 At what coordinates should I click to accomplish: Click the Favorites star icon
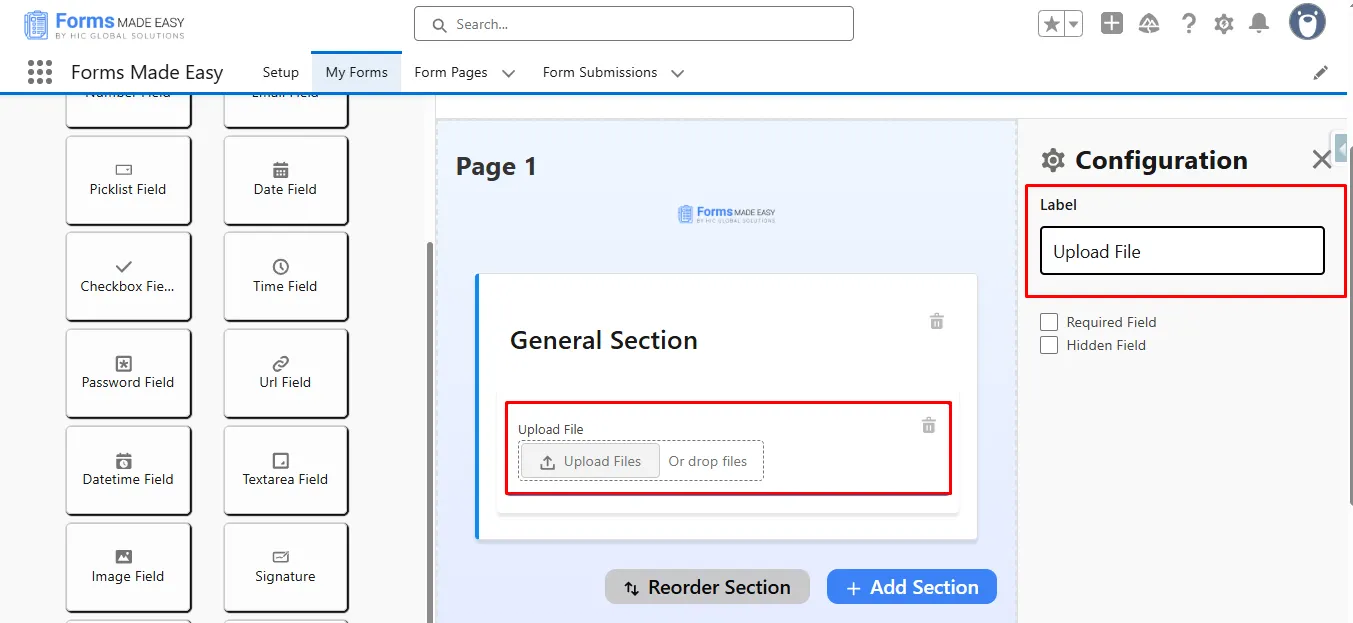tap(1051, 25)
